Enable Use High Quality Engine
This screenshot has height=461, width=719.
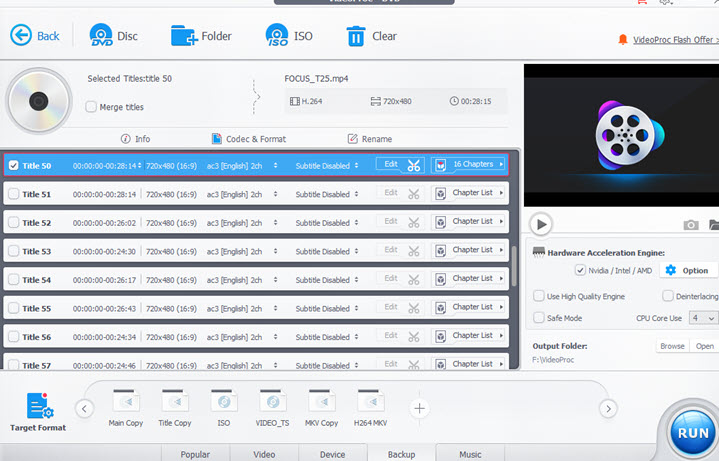pos(539,296)
